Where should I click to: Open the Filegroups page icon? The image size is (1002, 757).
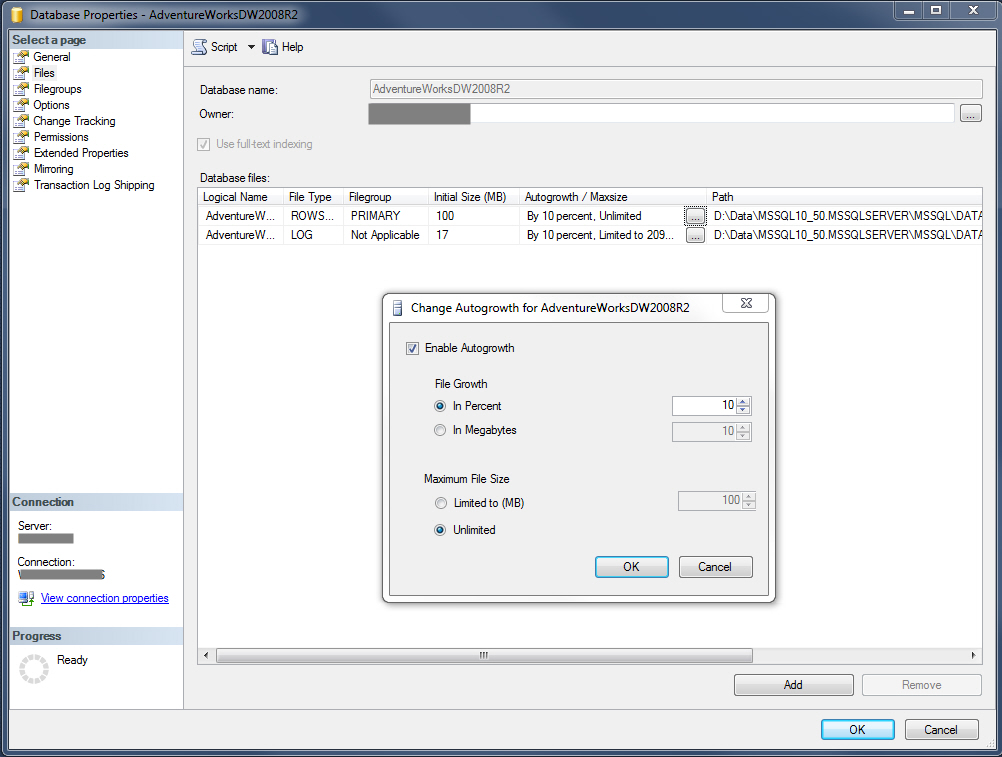point(20,88)
